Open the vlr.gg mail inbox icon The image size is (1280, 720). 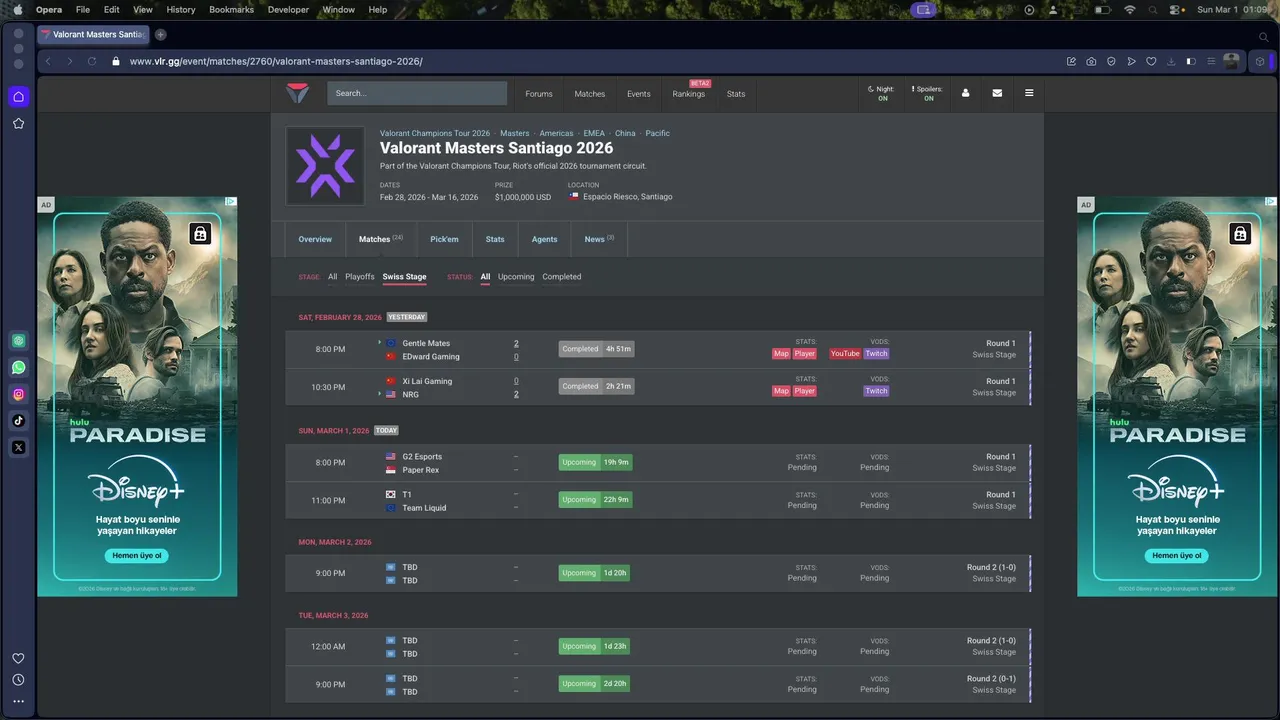997,93
